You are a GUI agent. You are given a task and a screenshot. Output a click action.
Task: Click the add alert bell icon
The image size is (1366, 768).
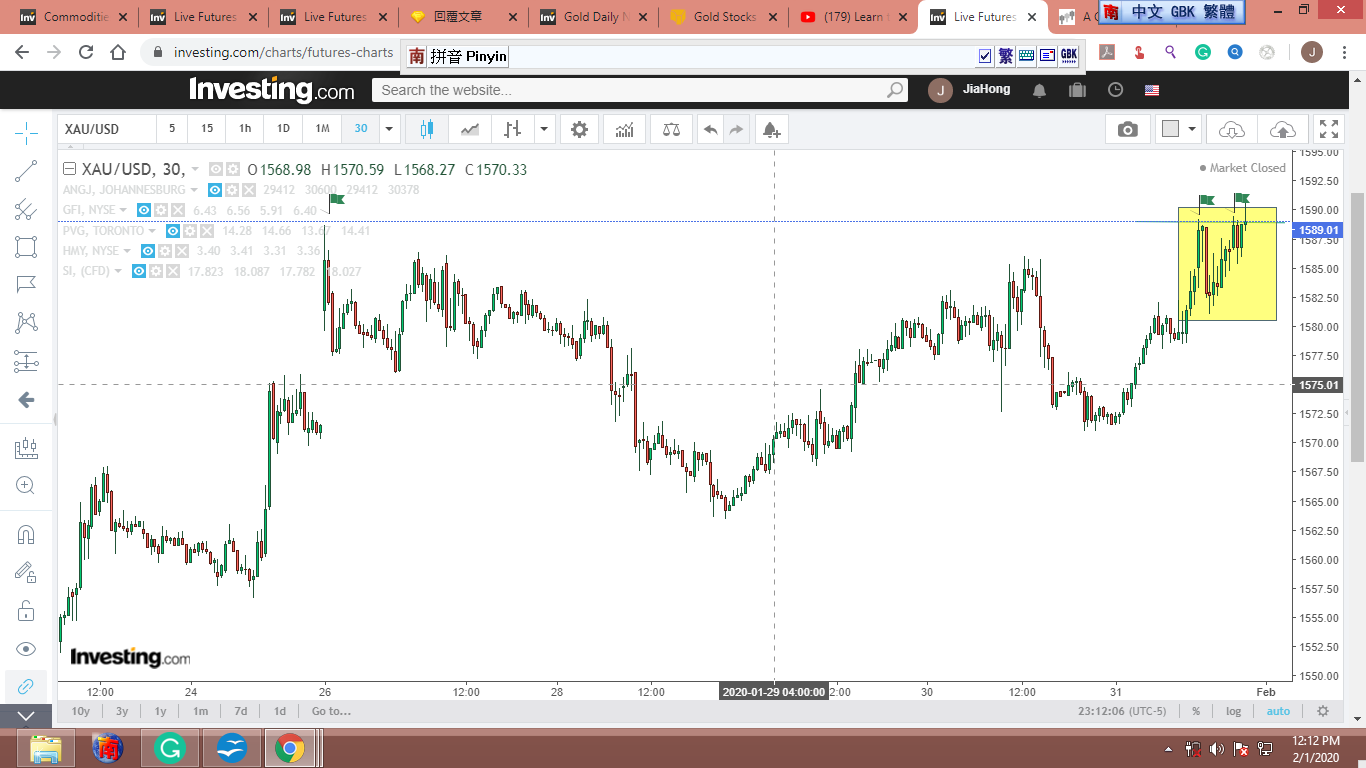click(x=770, y=129)
